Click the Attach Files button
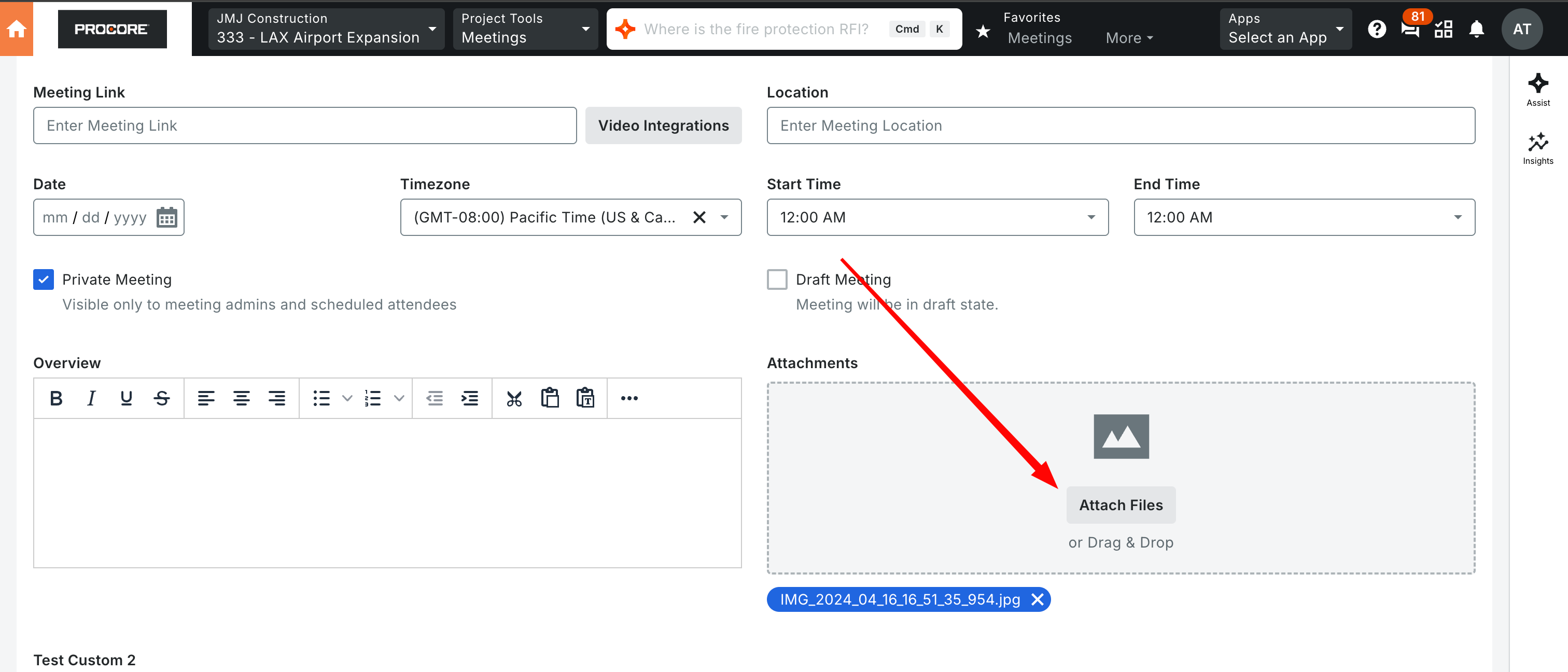This screenshot has width=1568, height=672. click(x=1120, y=505)
